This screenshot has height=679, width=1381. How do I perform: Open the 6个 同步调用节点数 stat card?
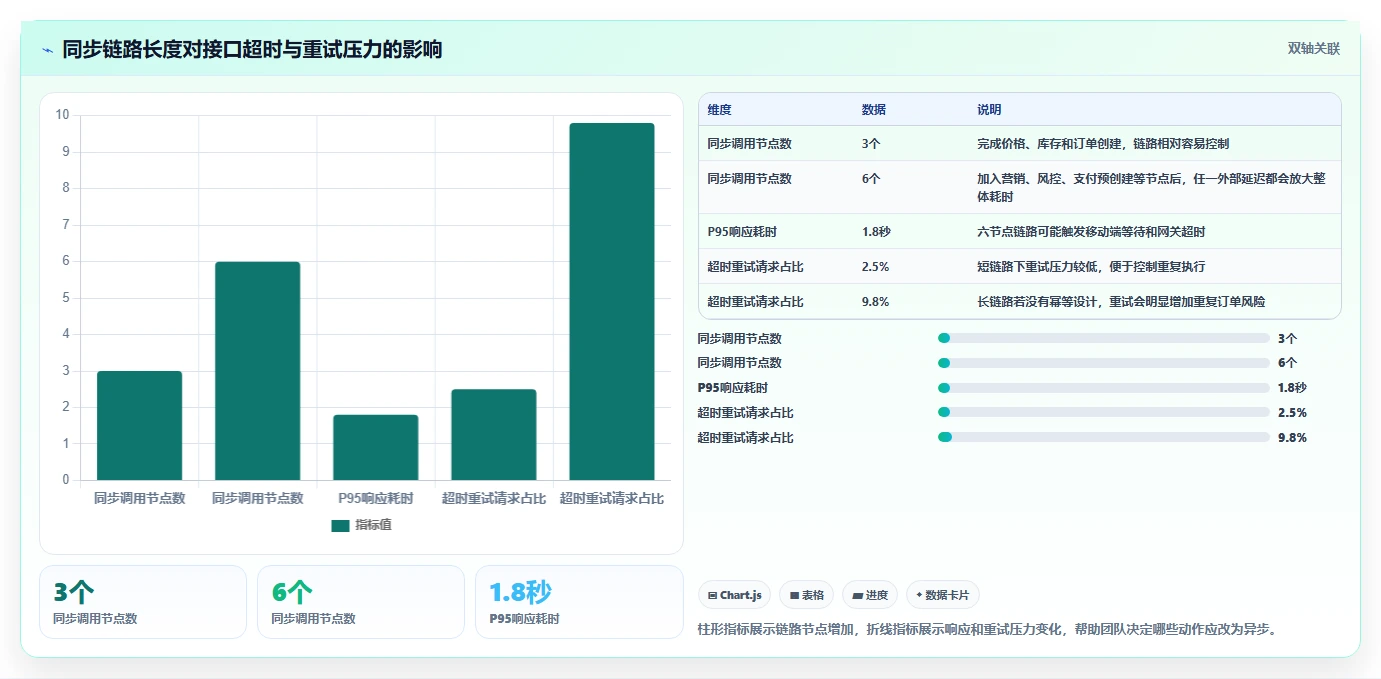pyautogui.click(x=361, y=602)
